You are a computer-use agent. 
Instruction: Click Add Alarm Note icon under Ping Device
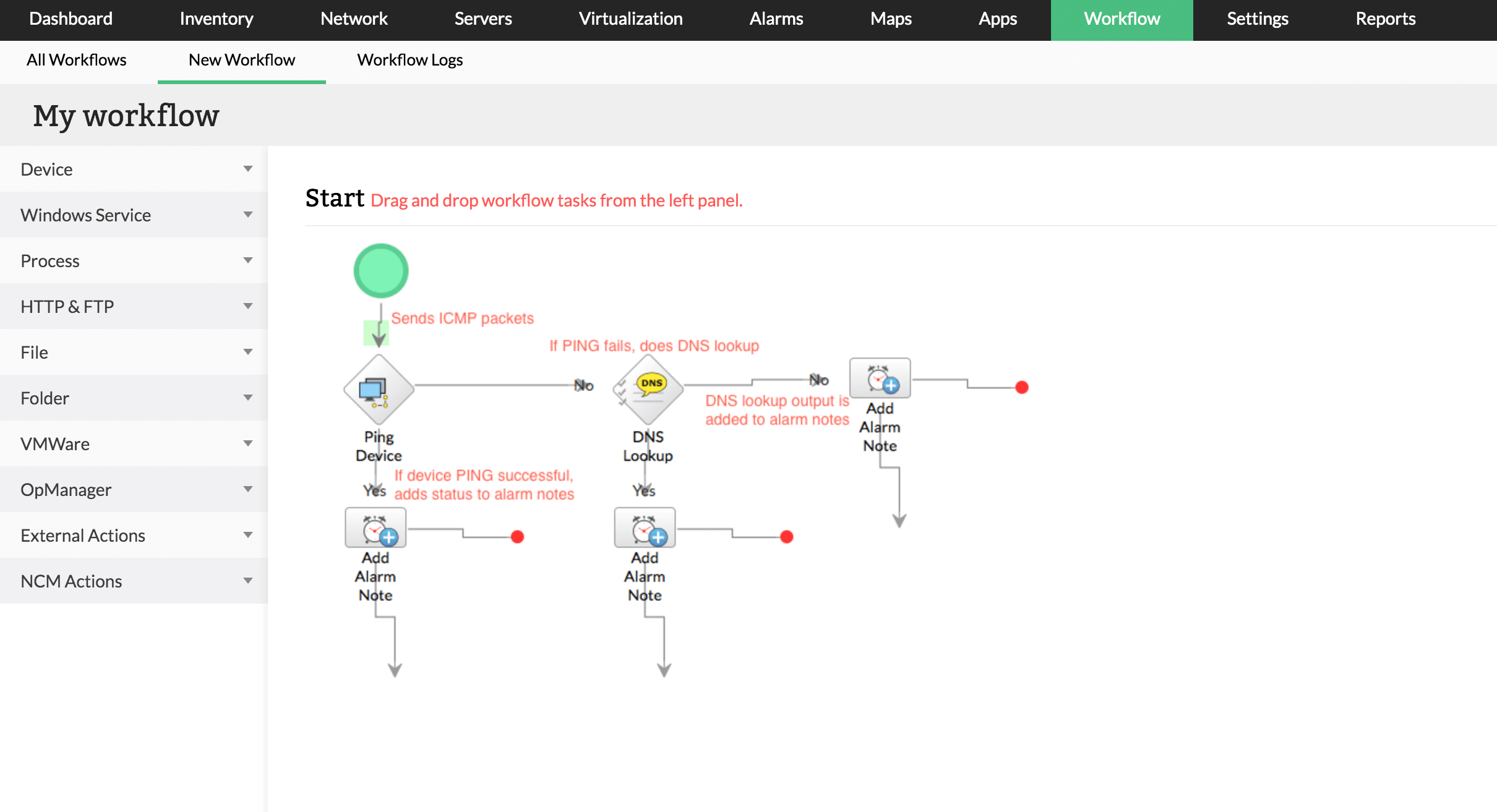tap(375, 528)
